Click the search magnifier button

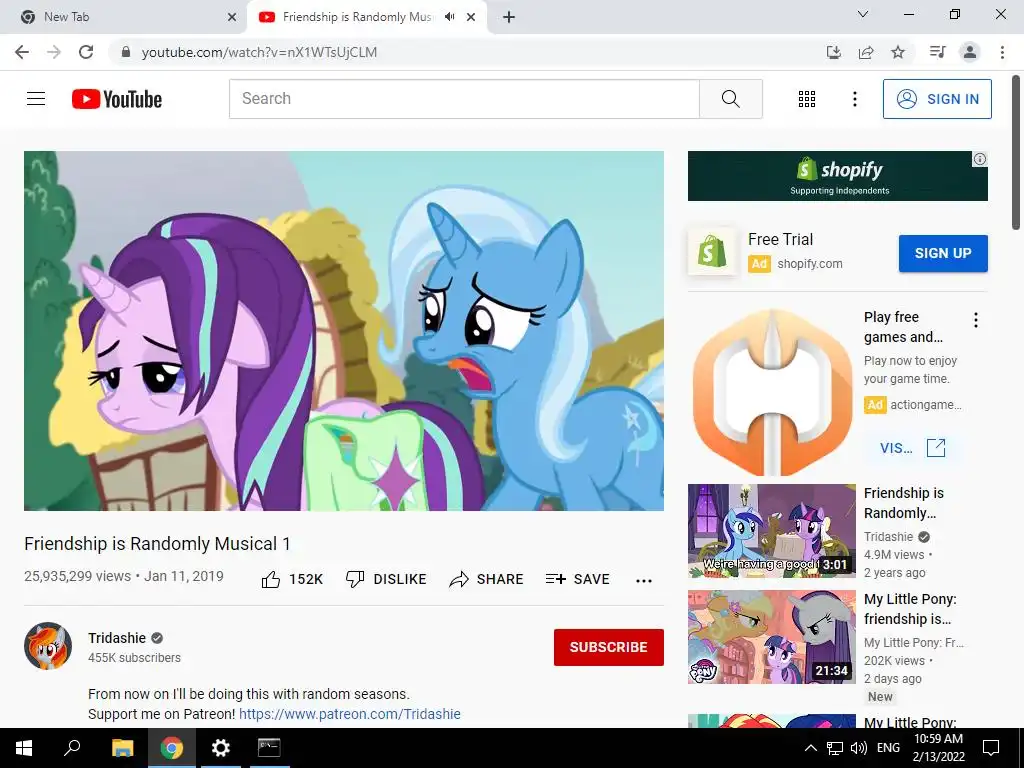click(x=731, y=99)
